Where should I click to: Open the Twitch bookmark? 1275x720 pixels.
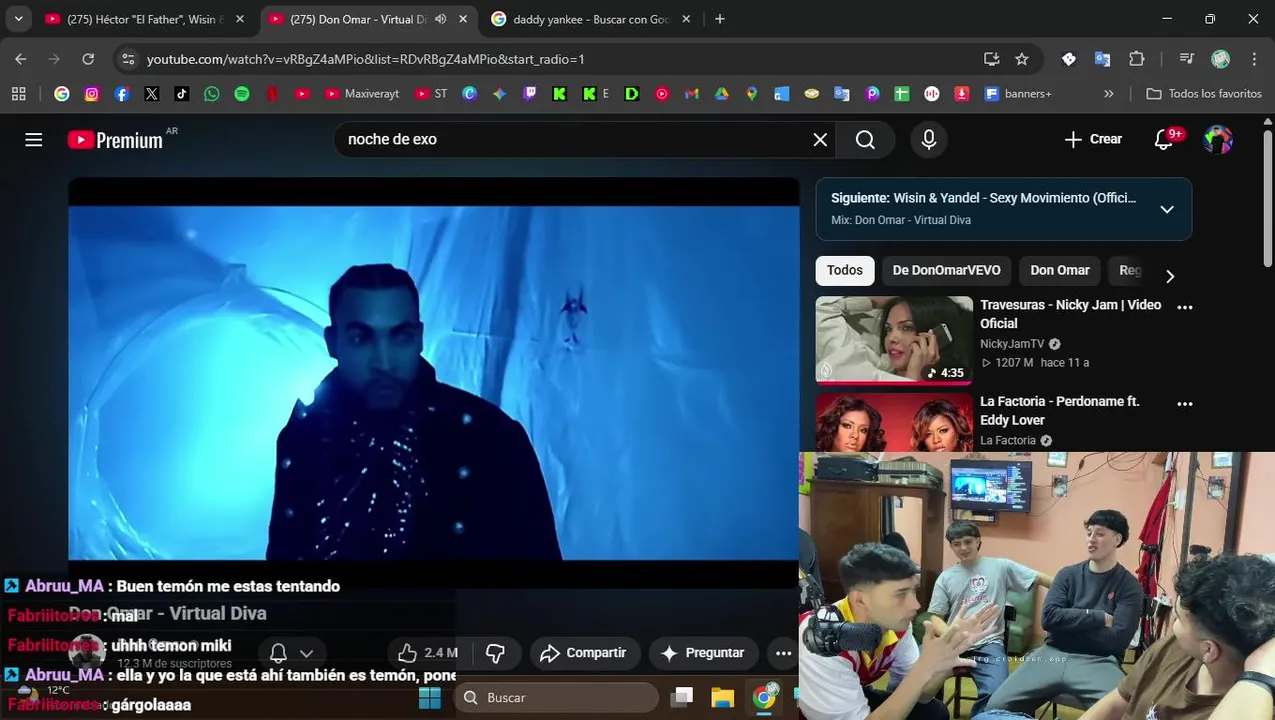point(530,94)
